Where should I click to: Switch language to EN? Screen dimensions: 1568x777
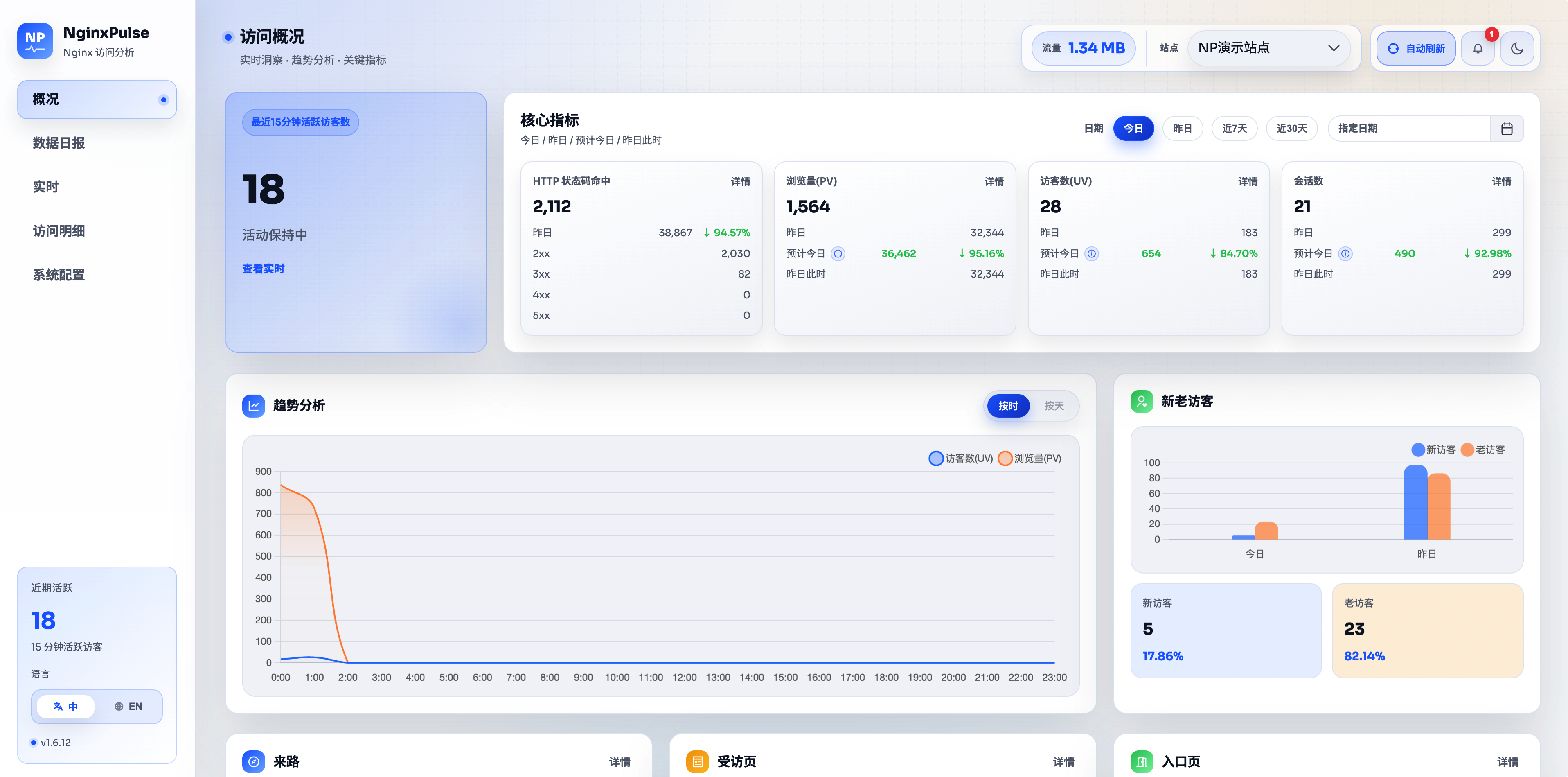(x=128, y=706)
